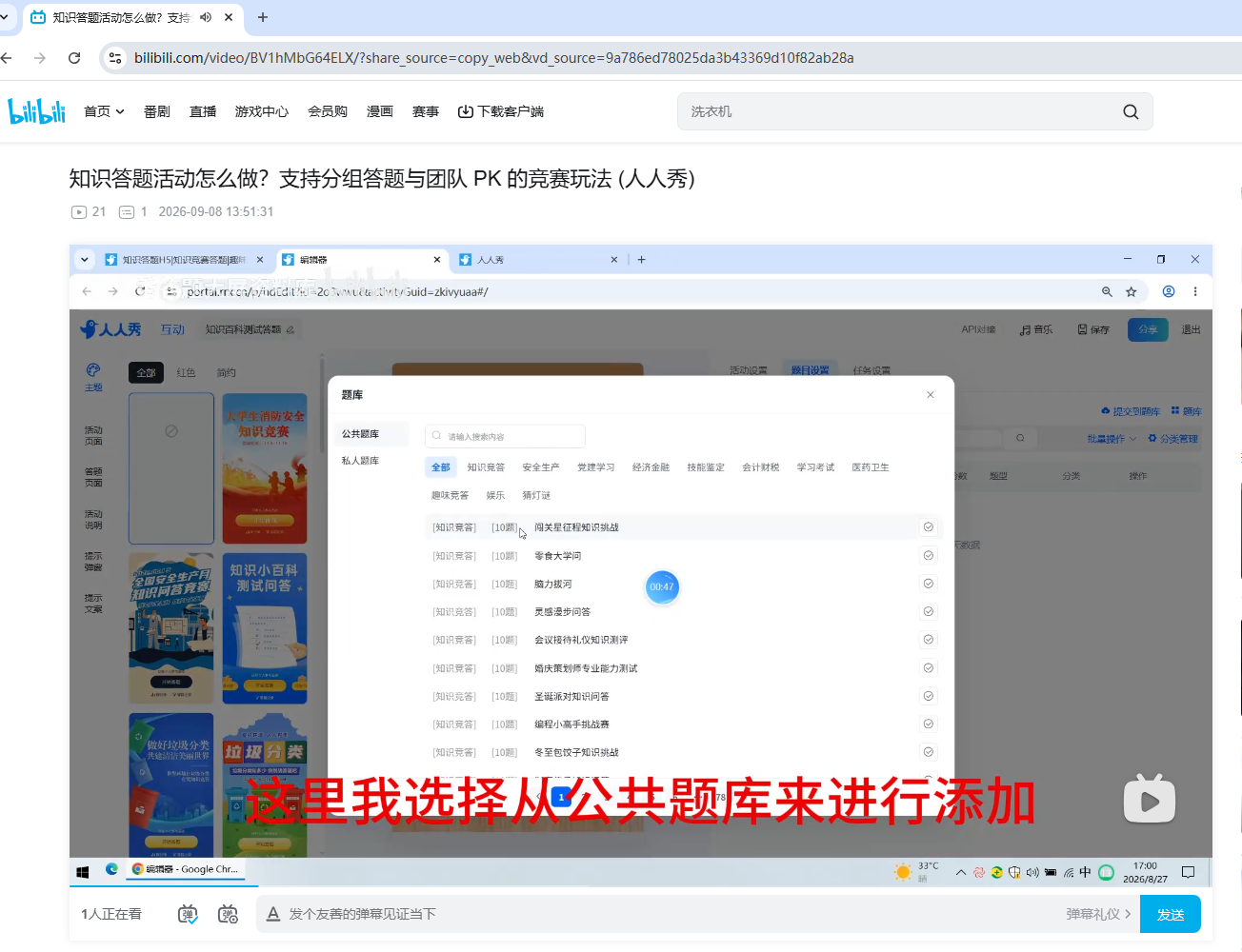Screen dimensions: 1242x952
Task: Check the 编程小高手挑战赛 row circle
Action: (x=929, y=724)
